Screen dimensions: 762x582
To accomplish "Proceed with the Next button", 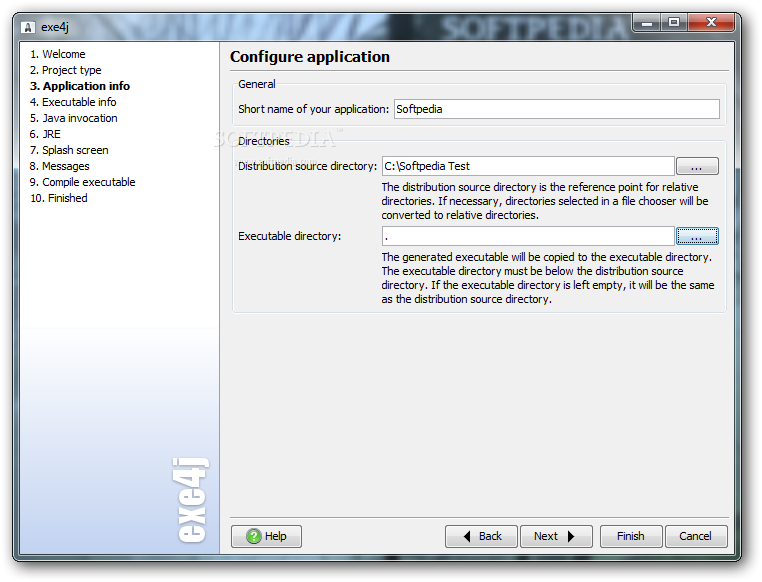I will [556, 536].
